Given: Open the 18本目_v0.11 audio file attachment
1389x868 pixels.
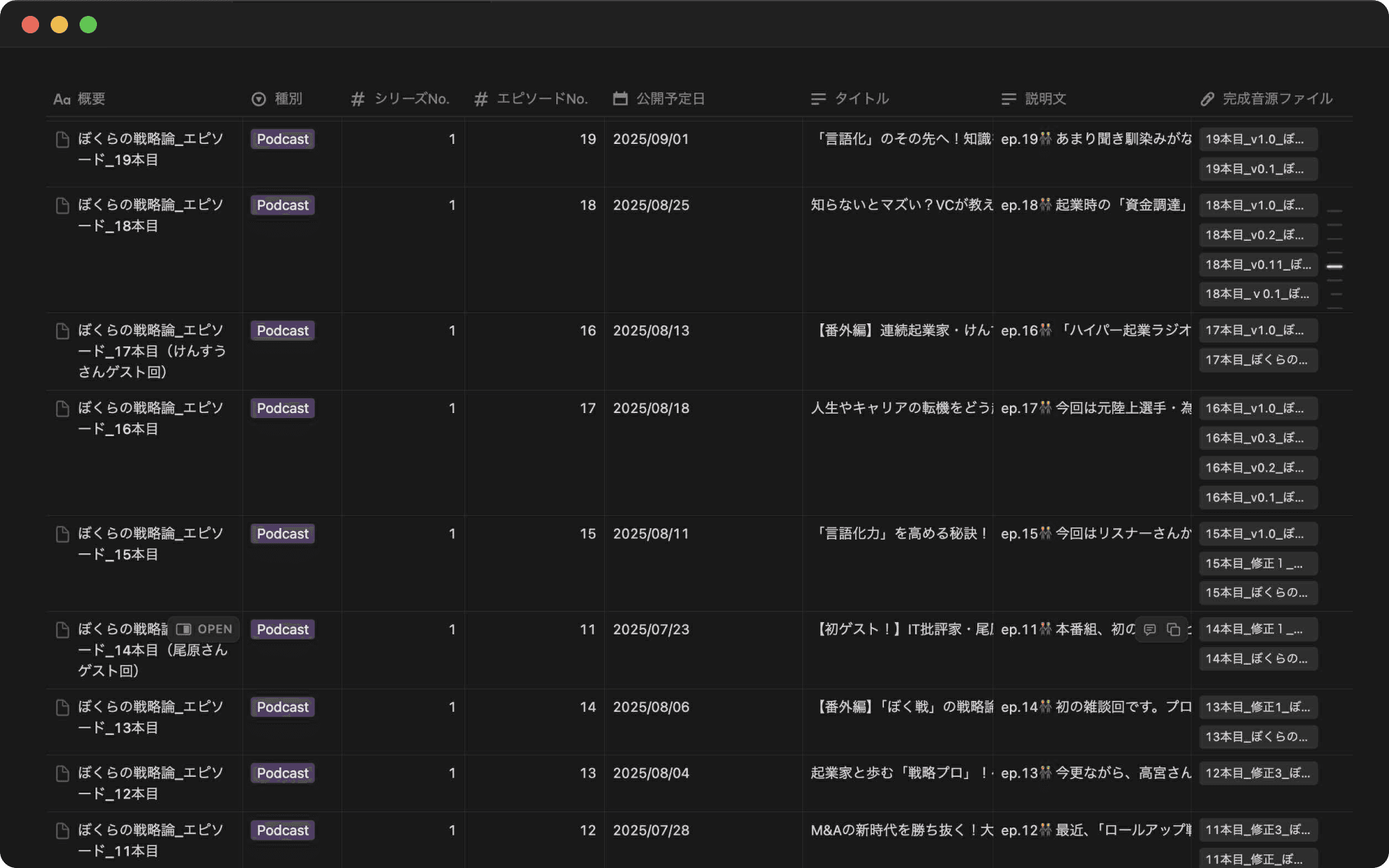Looking at the screenshot, I should [x=1257, y=265].
